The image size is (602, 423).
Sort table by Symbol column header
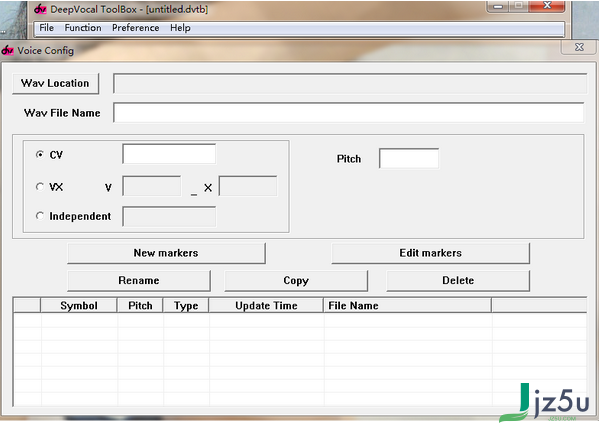click(79, 306)
